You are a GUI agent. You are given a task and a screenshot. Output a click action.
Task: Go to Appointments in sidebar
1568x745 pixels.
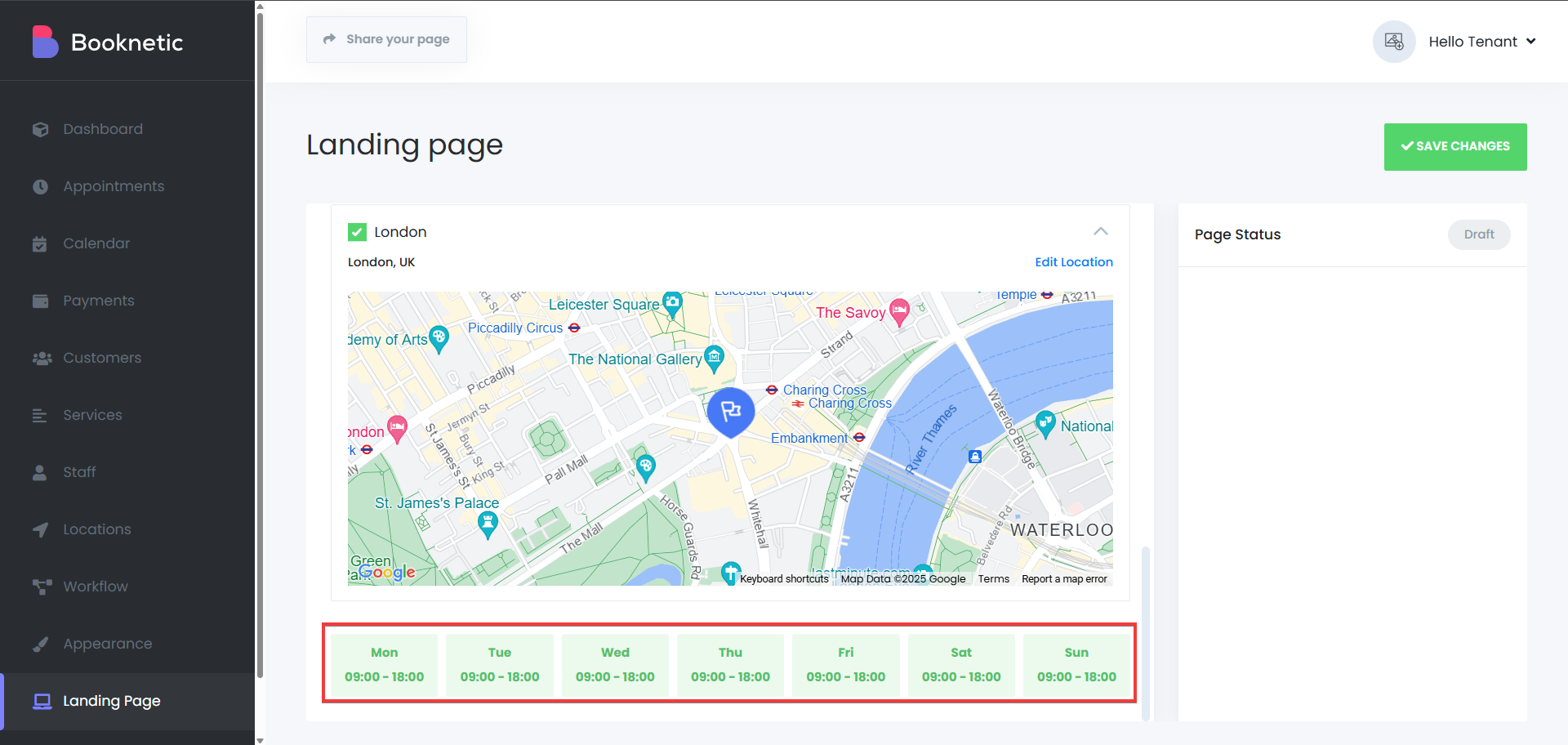128,186
